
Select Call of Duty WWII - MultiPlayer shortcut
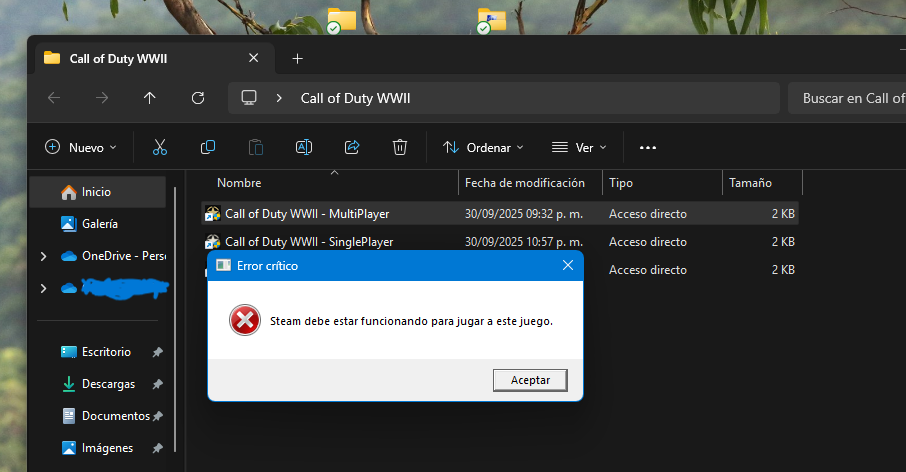click(306, 213)
